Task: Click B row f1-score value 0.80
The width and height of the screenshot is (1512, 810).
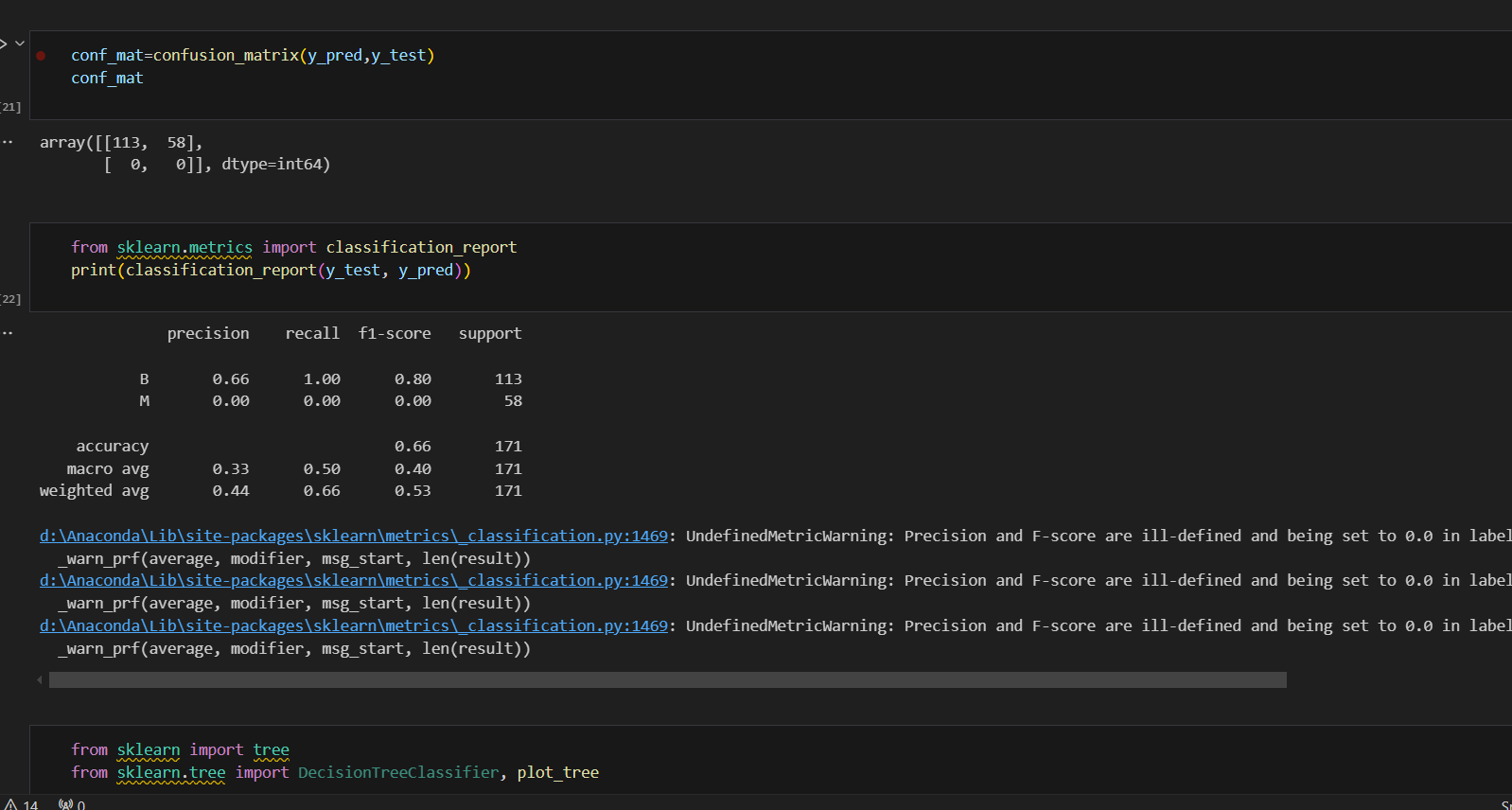Action: coord(413,379)
